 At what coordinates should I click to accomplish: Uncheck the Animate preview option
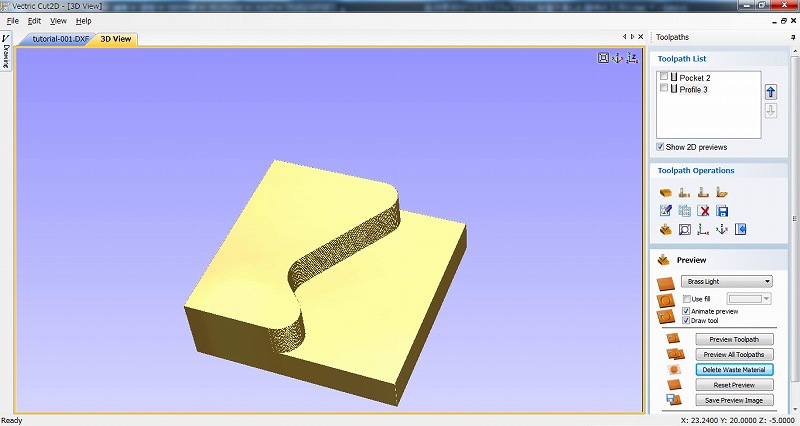(x=686, y=311)
